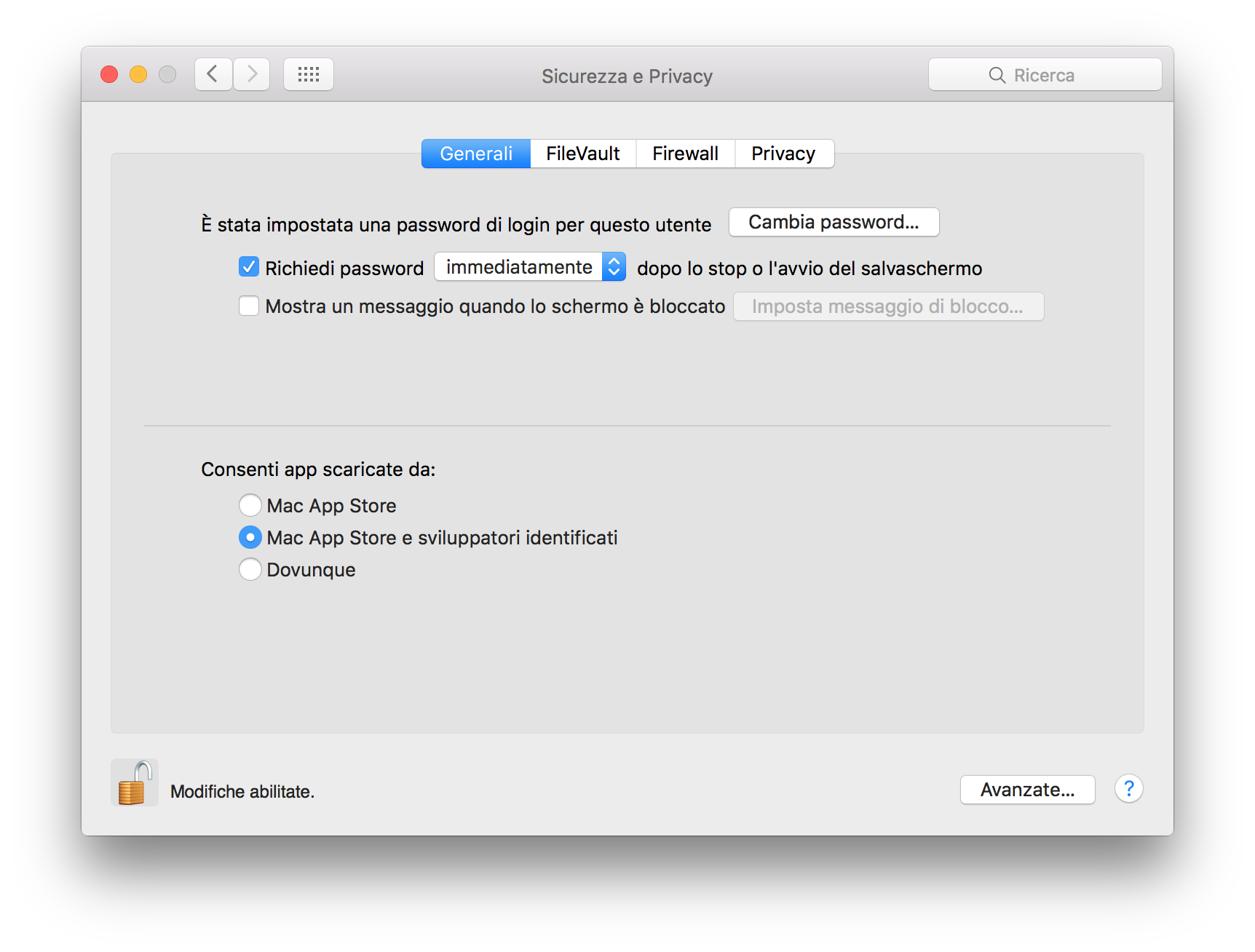The width and height of the screenshot is (1255, 952).
Task: Open help with question mark button
Action: point(1128,789)
